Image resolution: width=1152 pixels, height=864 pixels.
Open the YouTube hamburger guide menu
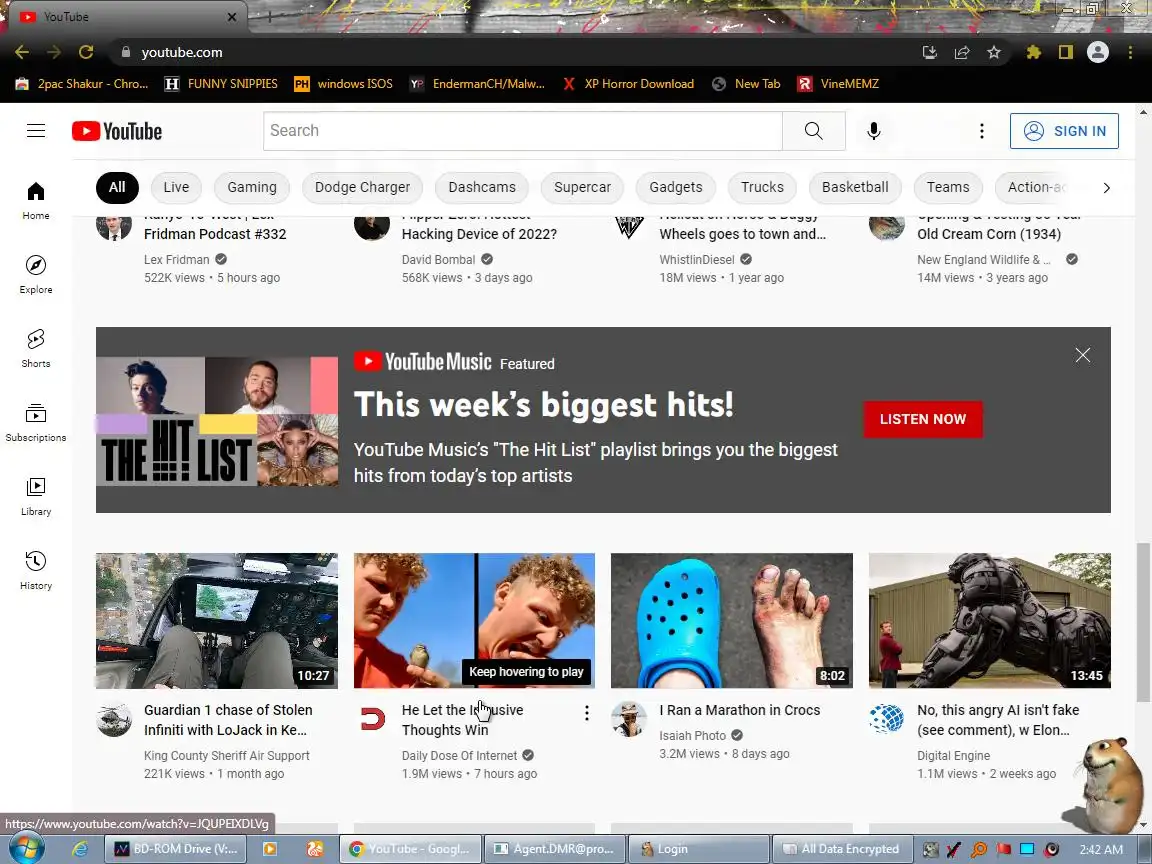(36, 131)
